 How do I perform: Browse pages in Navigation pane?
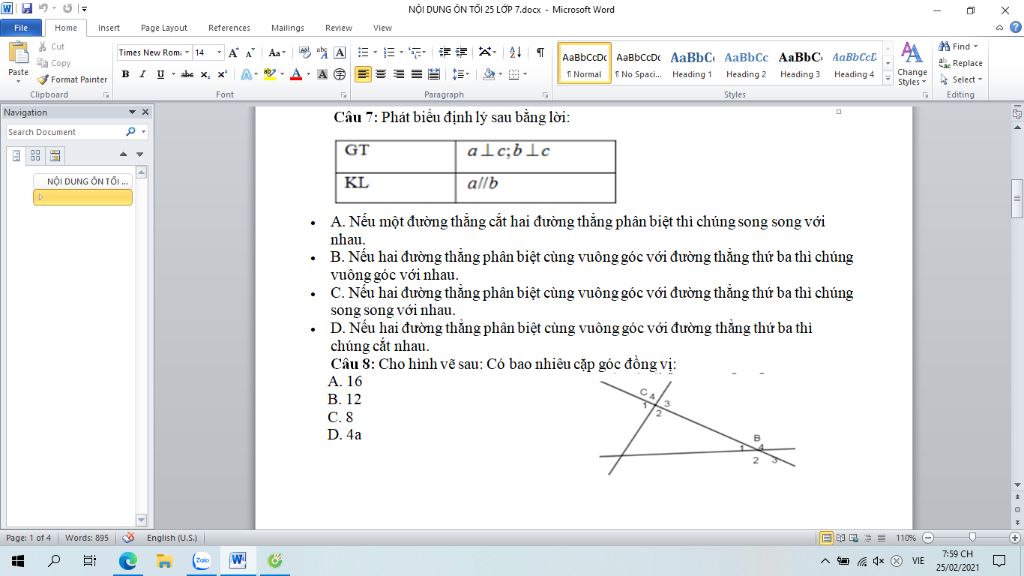pos(35,155)
